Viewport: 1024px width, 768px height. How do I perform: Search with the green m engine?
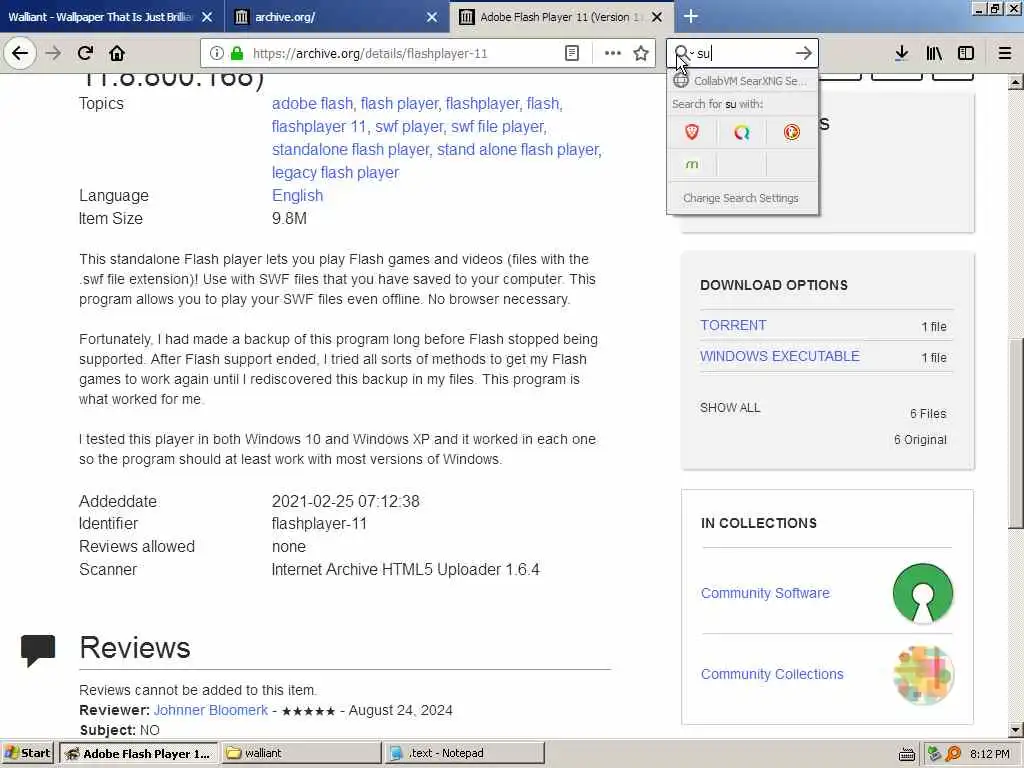(692, 164)
